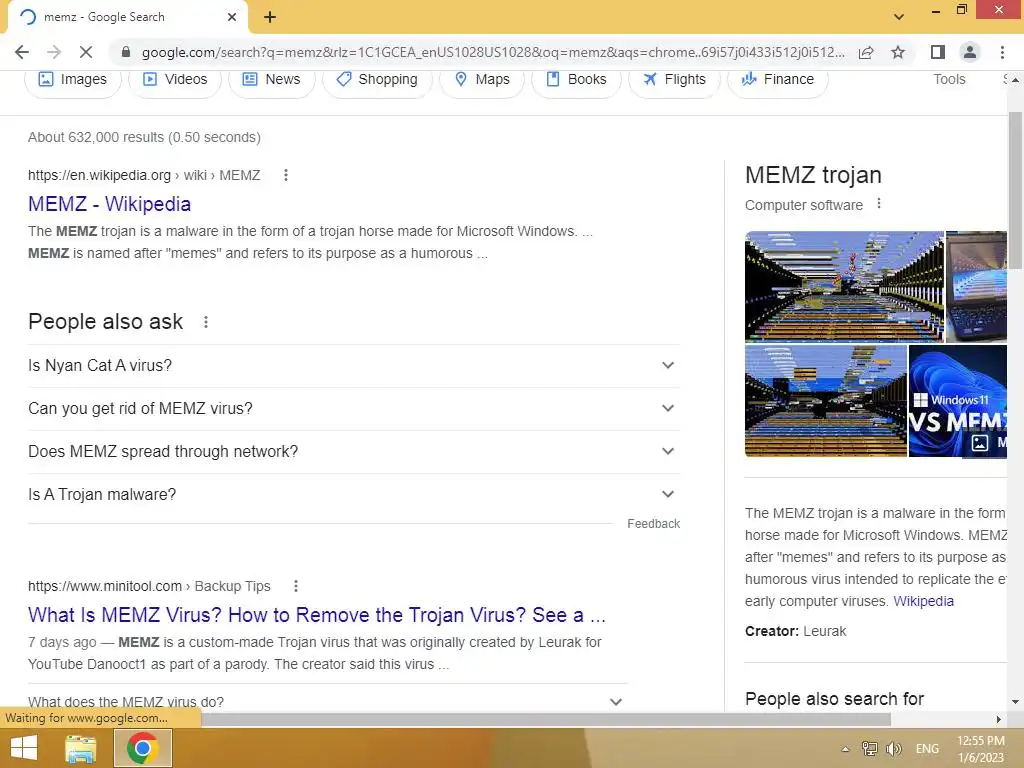Click the address bar URL field
This screenshot has height=768, width=1024.
click(493, 52)
